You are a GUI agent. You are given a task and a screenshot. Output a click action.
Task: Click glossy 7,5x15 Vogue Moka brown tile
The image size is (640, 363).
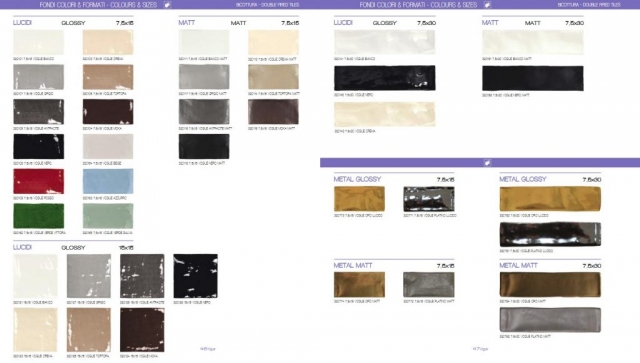[x=108, y=112]
